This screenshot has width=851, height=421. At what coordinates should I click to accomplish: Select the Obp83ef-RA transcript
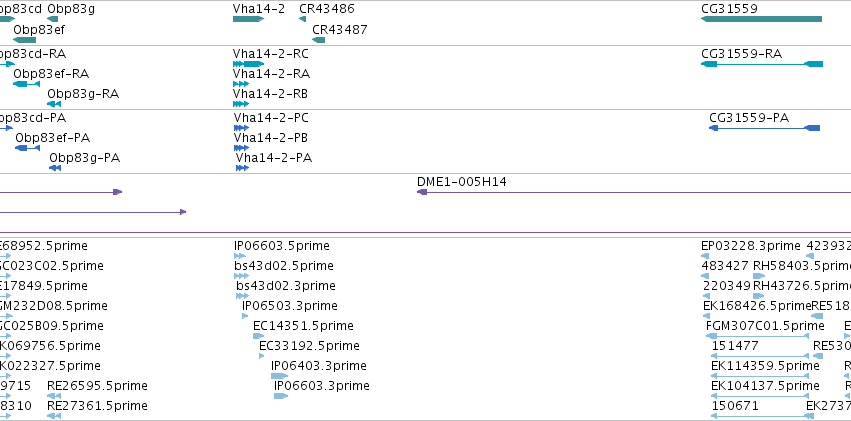click(27, 84)
